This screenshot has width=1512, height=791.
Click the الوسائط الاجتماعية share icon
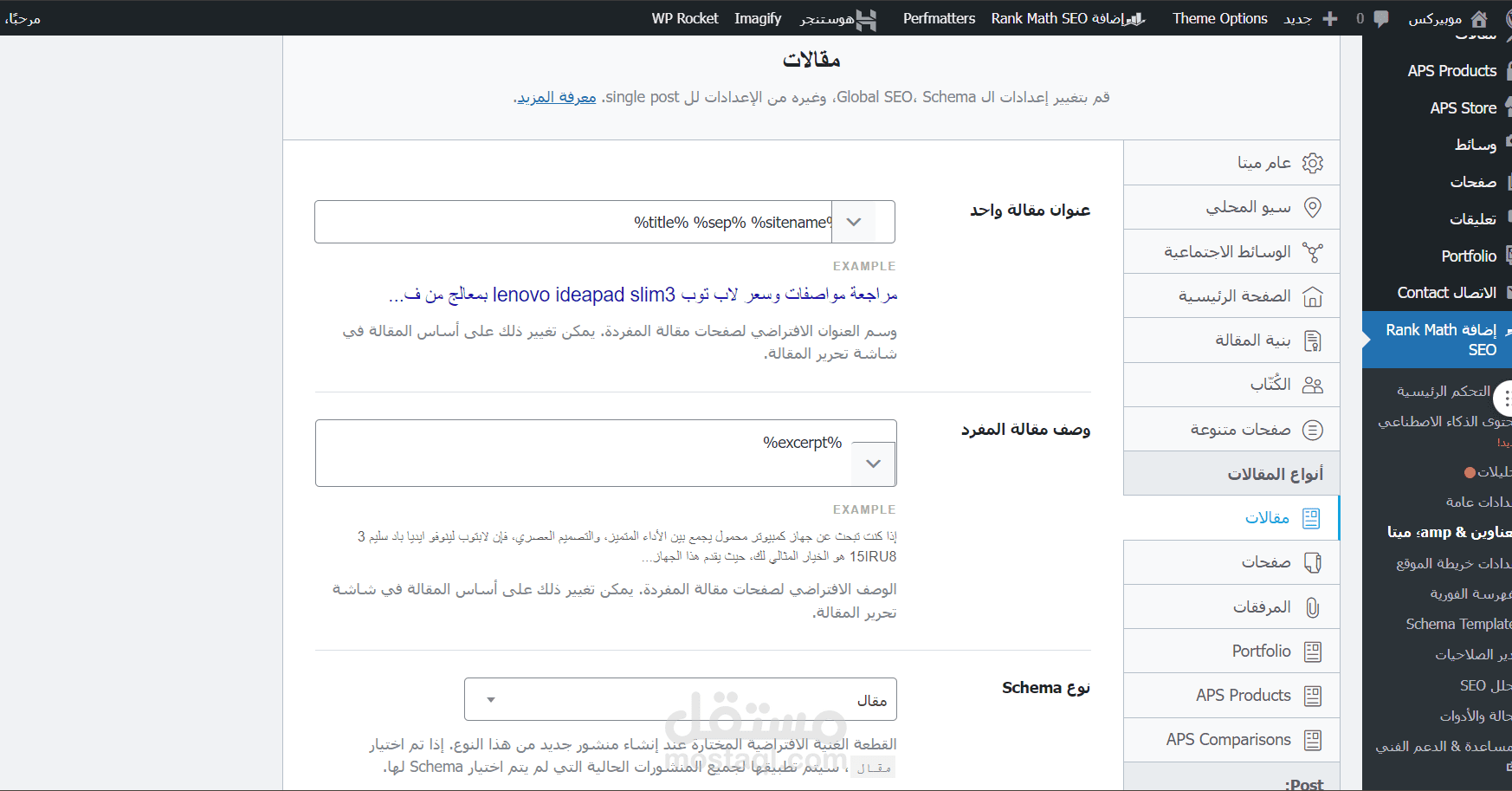1313,252
